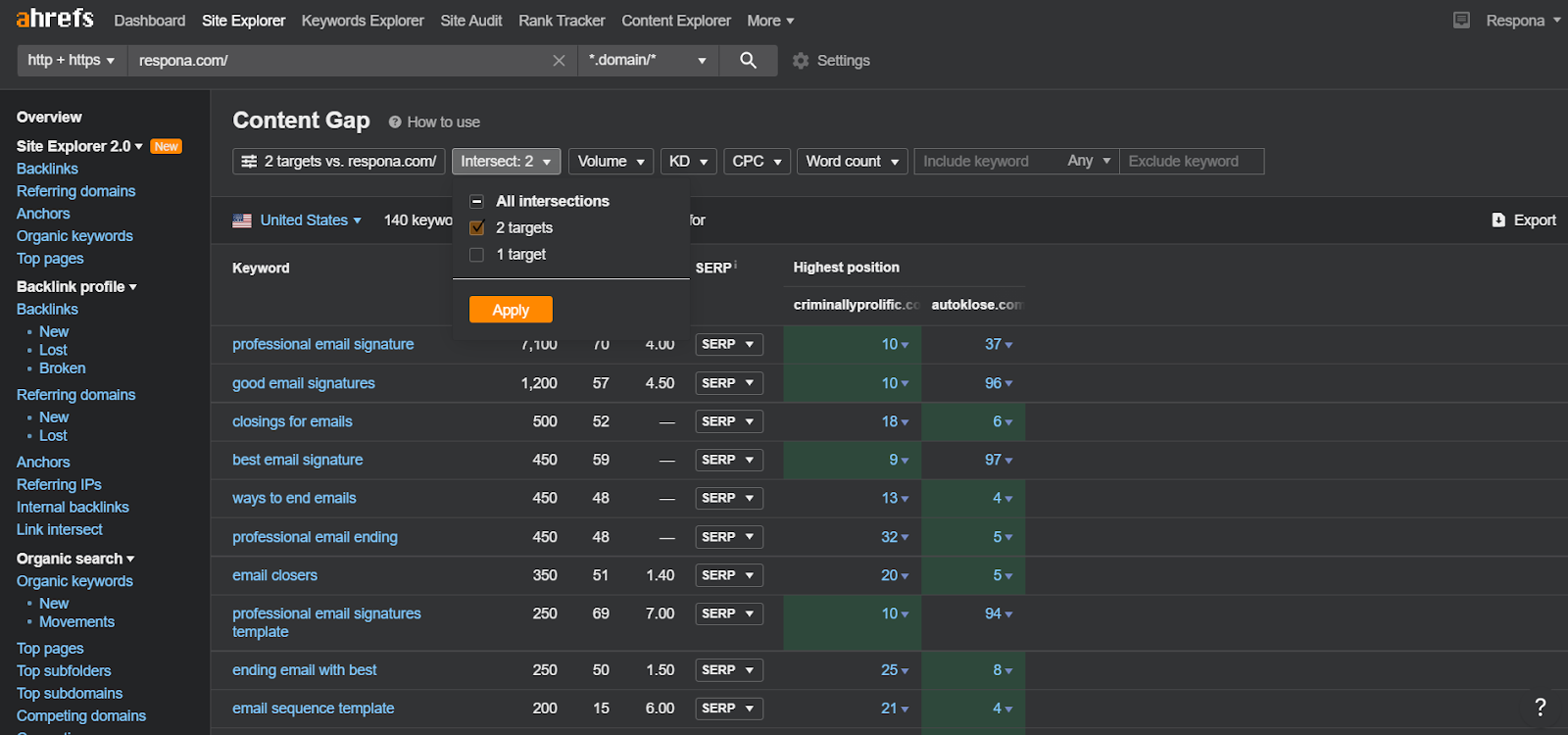Click the Apply button

511,310
